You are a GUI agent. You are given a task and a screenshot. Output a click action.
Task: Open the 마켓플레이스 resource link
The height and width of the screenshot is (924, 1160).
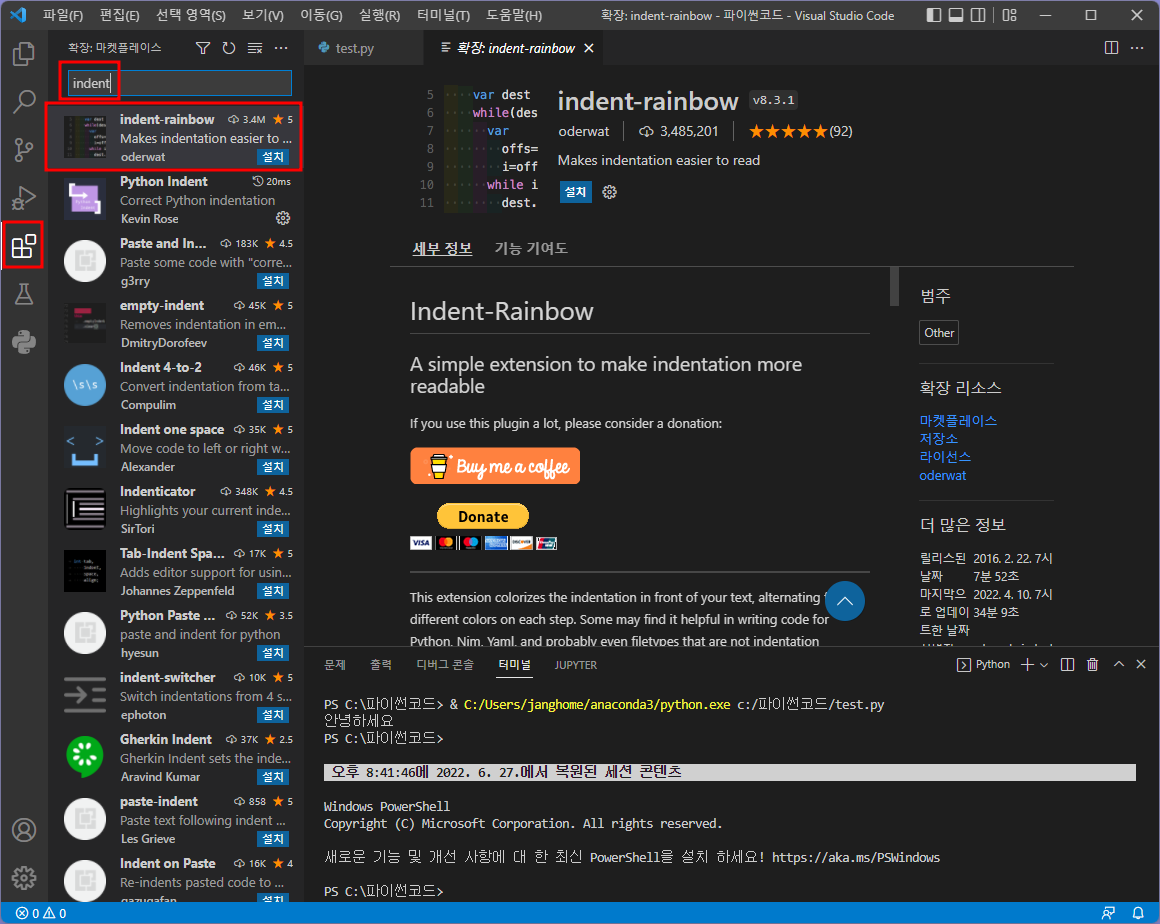pos(958,421)
